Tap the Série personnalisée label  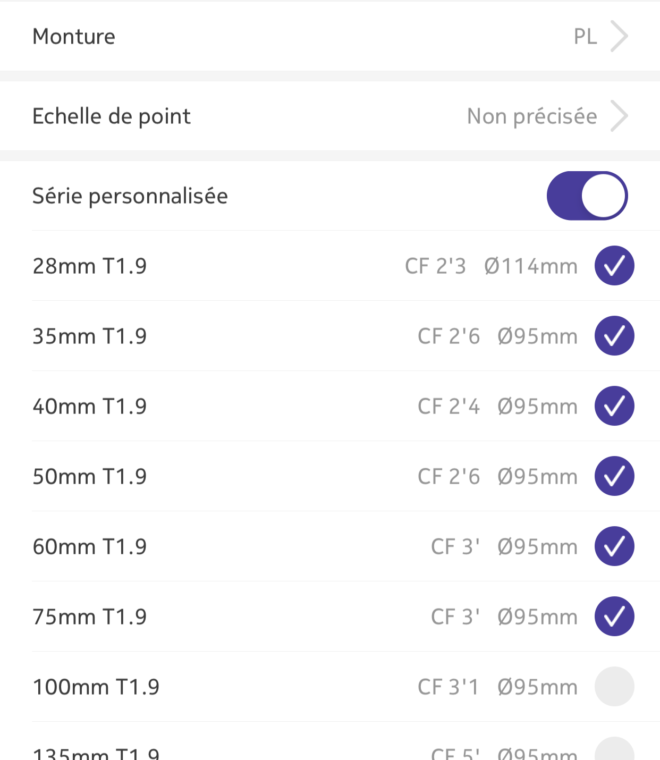coord(130,196)
